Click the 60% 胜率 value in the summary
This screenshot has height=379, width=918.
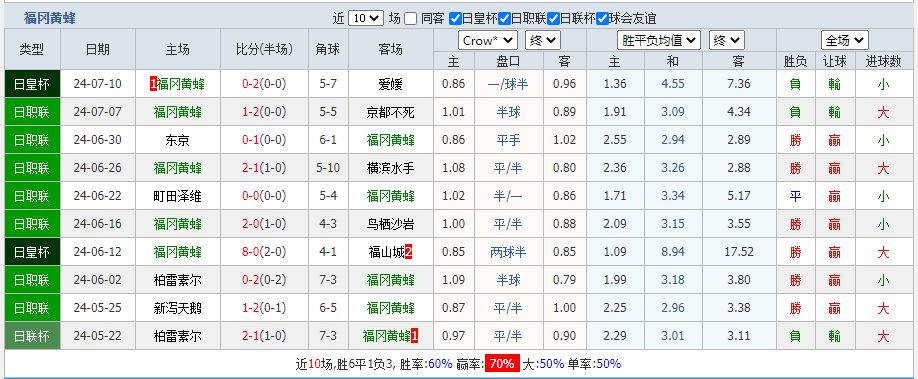(440, 364)
